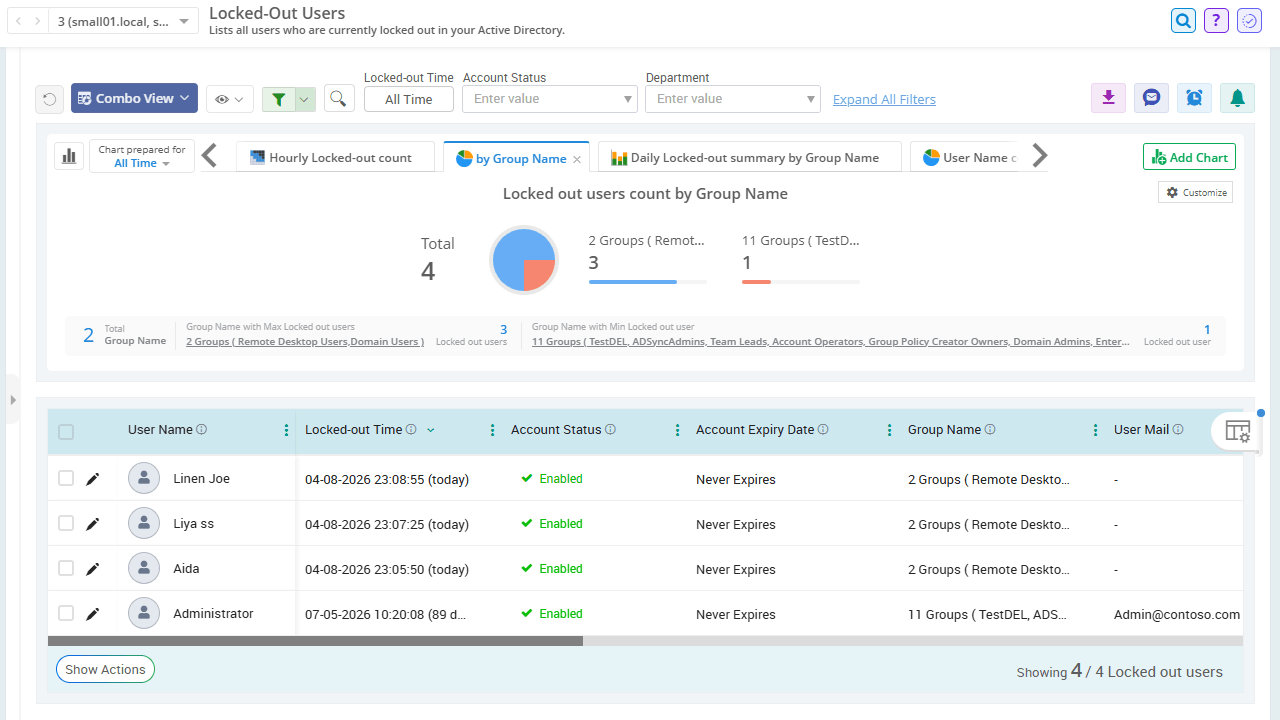Click Show Actions button
The height and width of the screenshot is (720, 1280).
[105, 669]
